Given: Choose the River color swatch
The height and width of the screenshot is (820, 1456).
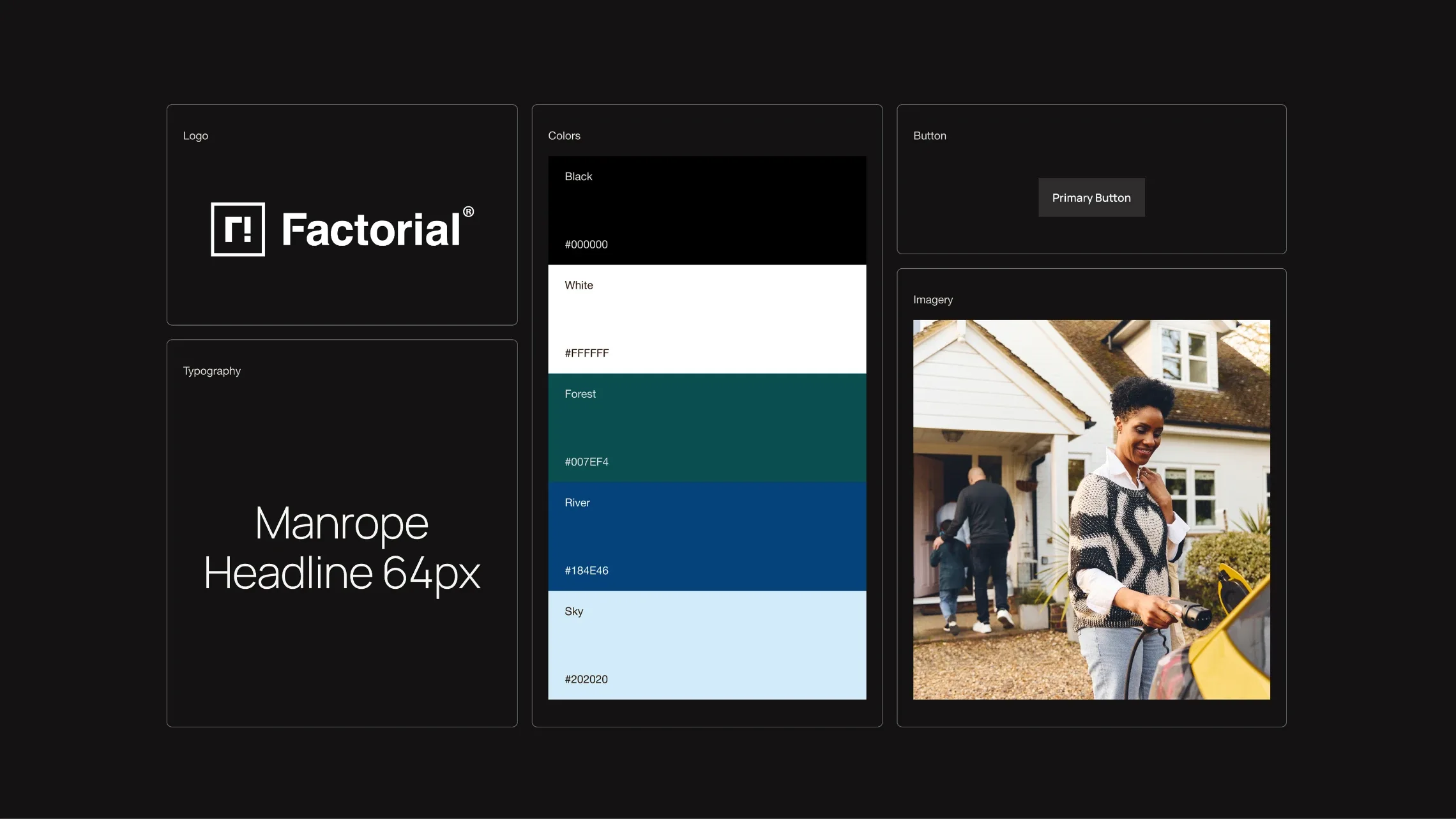Looking at the screenshot, I should pos(707,536).
